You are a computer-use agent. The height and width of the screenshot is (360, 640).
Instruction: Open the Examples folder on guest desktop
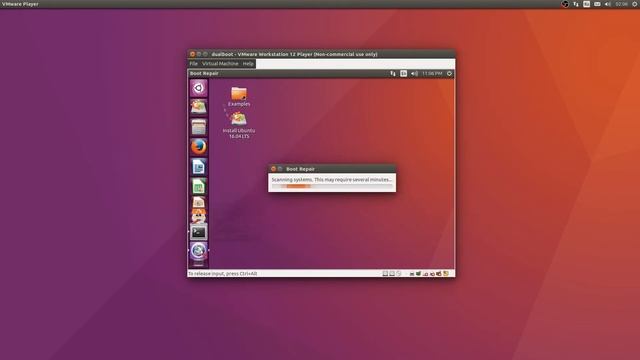coord(239,96)
